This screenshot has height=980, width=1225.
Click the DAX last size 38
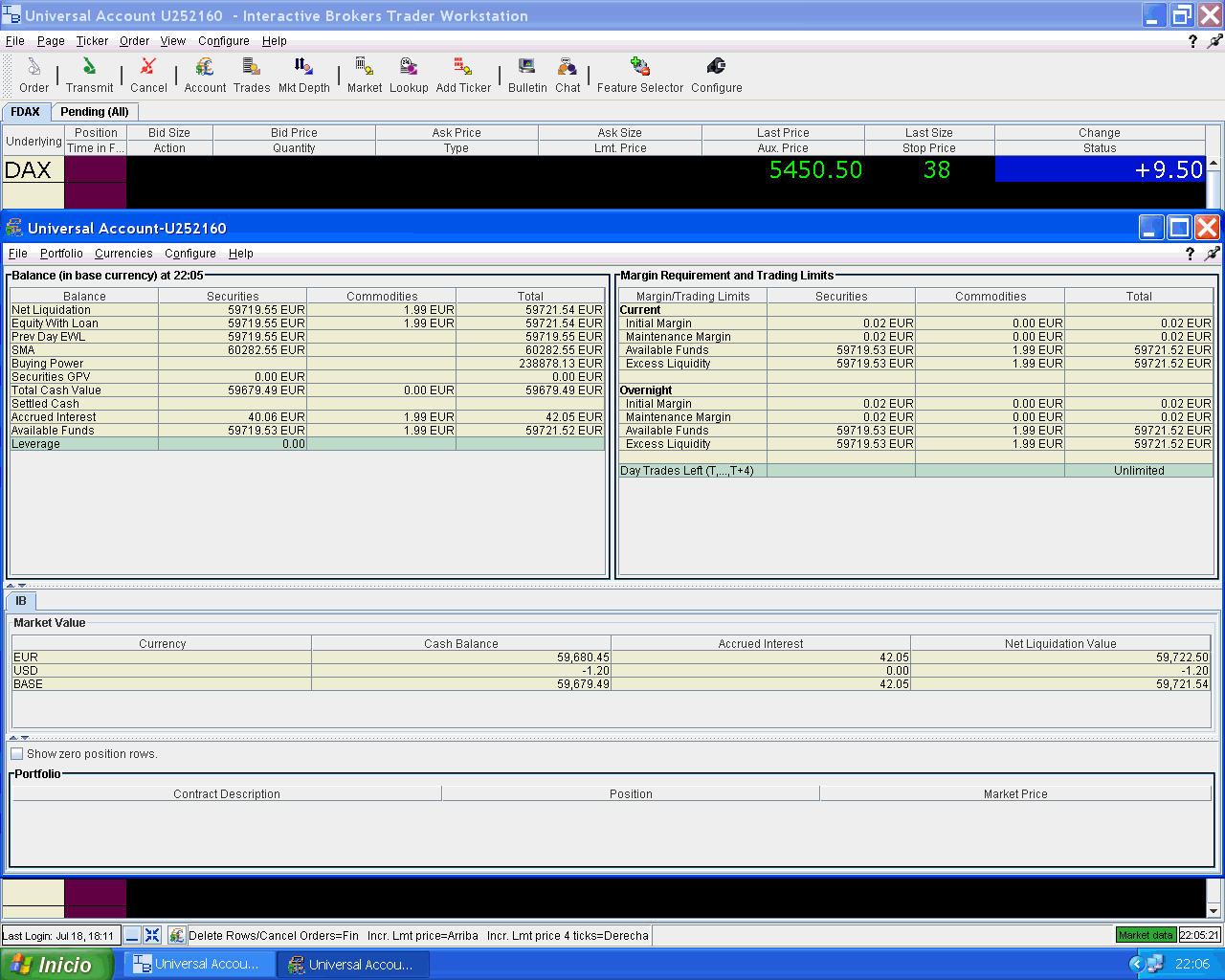[937, 169]
